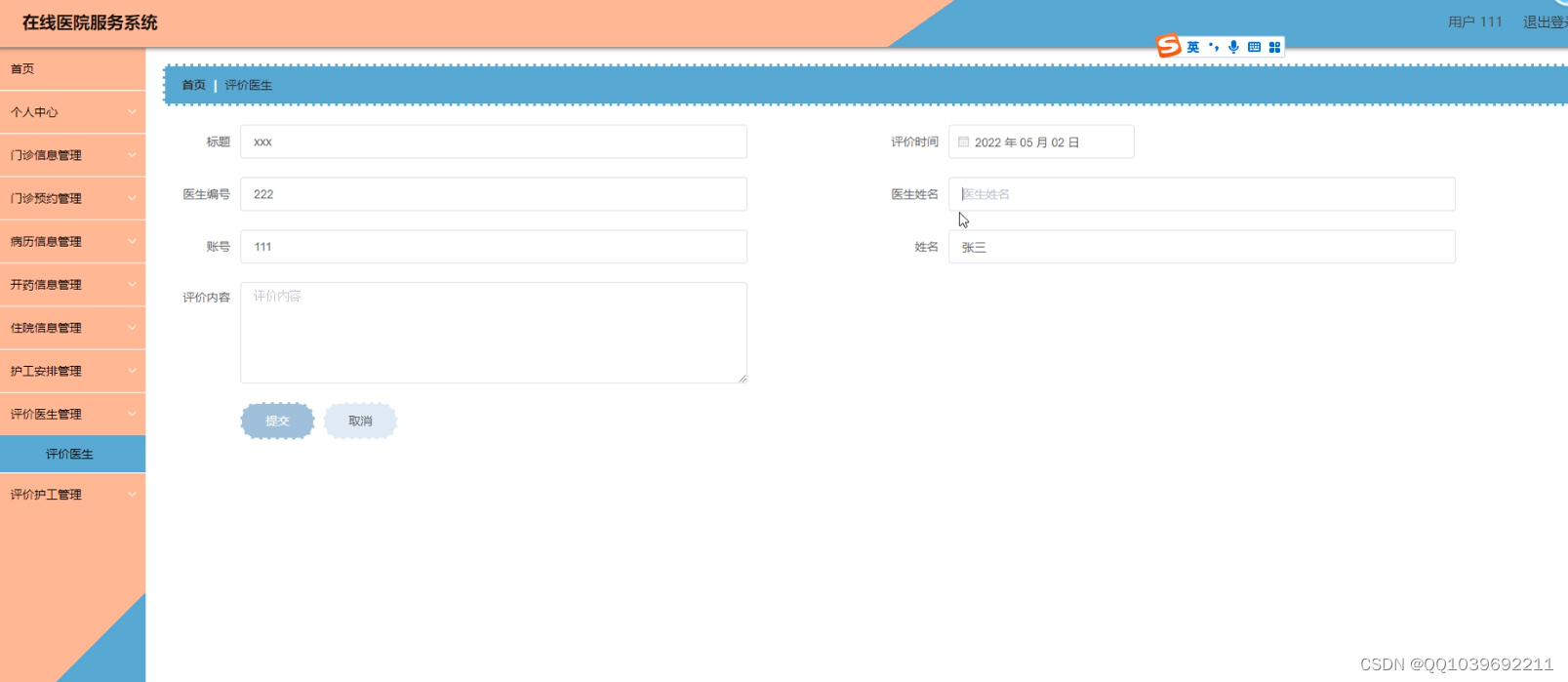Click the 首页 breadcrumb link

tap(194, 85)
